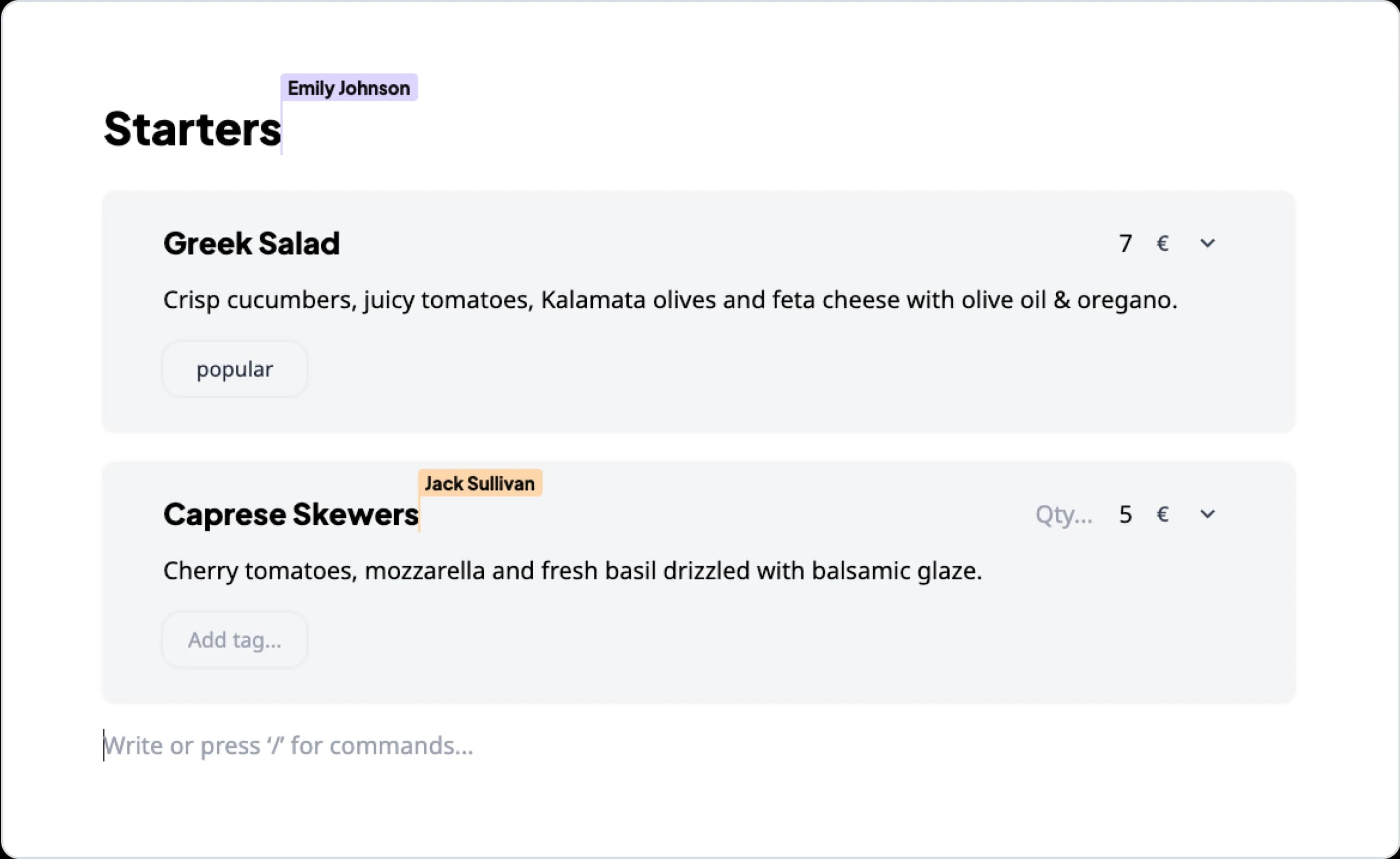Click the Greek Salad price value 7

coord(1125,244)
